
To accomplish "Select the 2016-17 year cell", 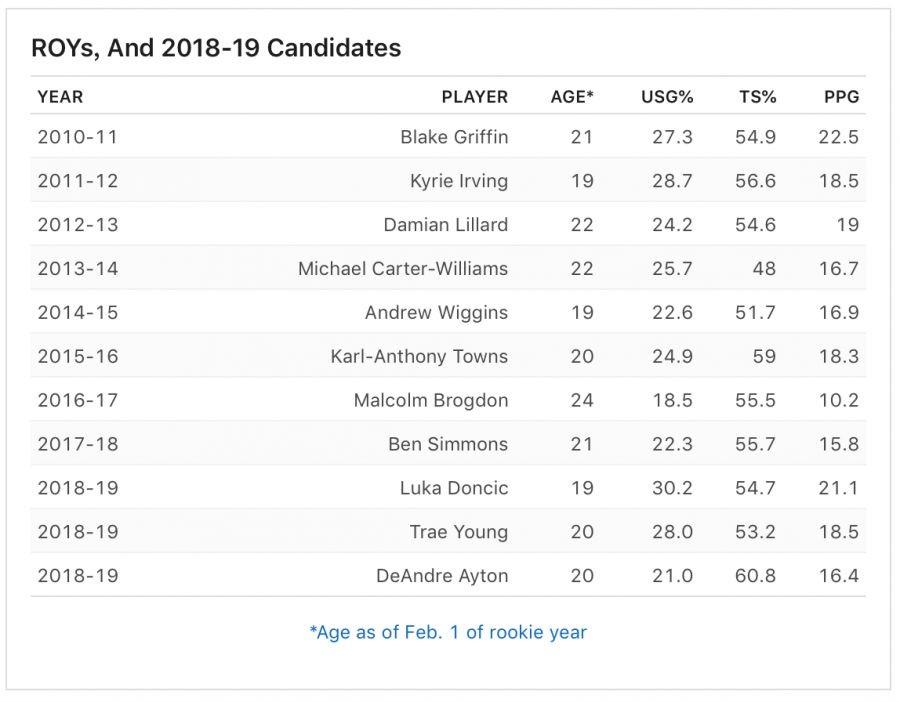I will [x=78, y=401].
